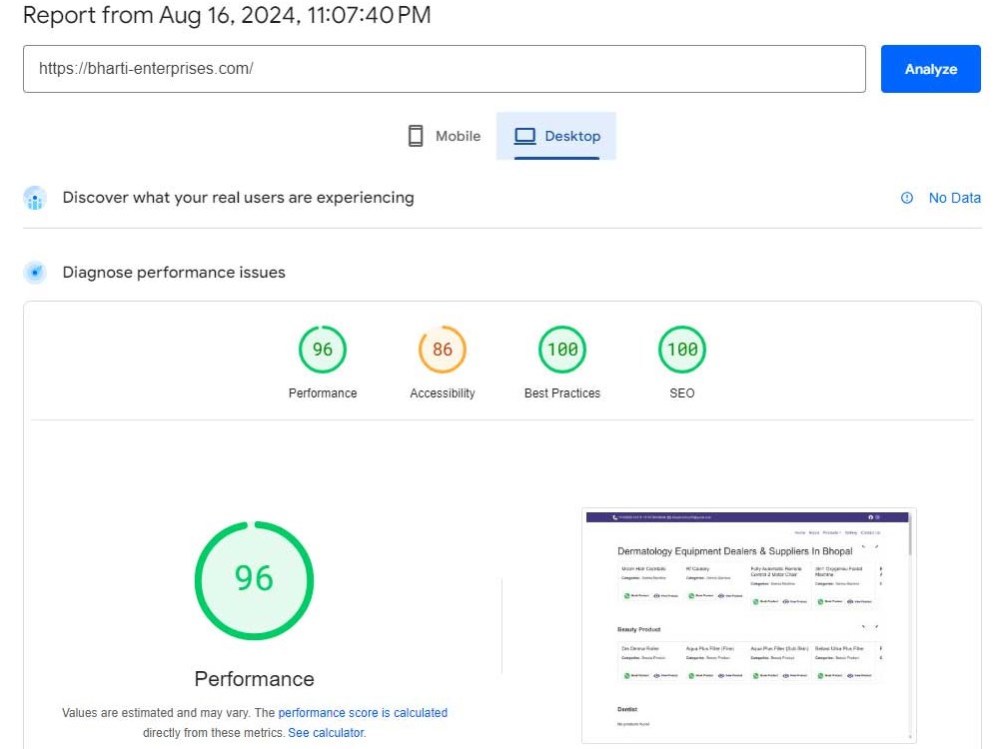Click the desktop laptop icon

(525, 136)
